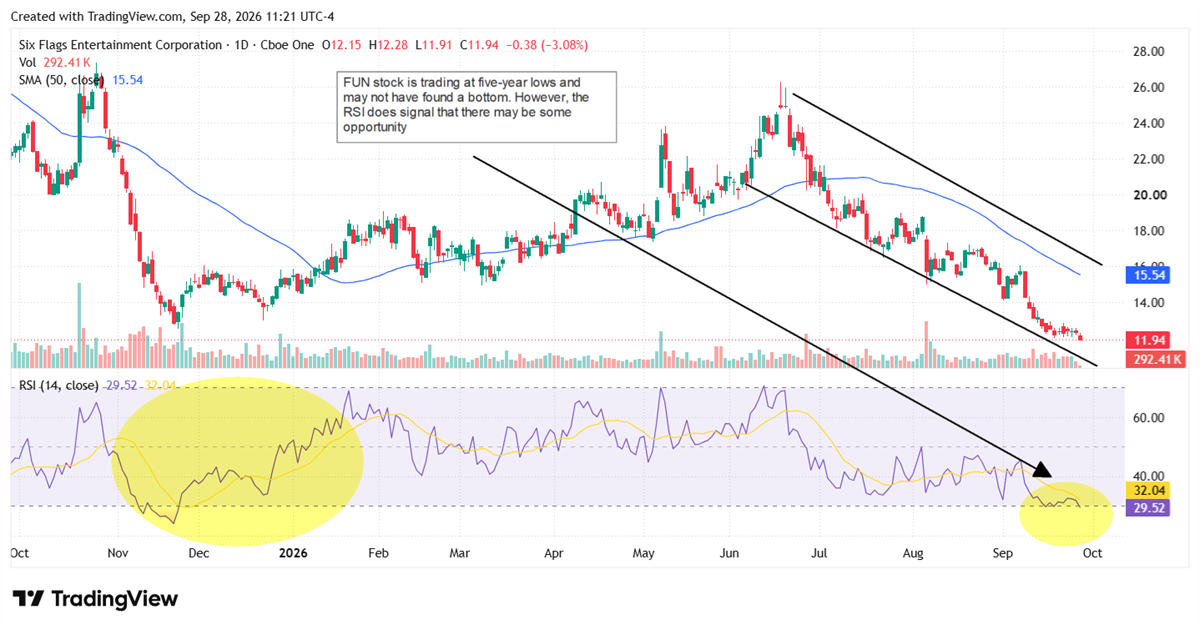The height and width of the screenshot is (630, 1200).
Task: Click the 'FUN stock is trading' annotation text box
Action: pyautogui.click(x=475, y=108)
